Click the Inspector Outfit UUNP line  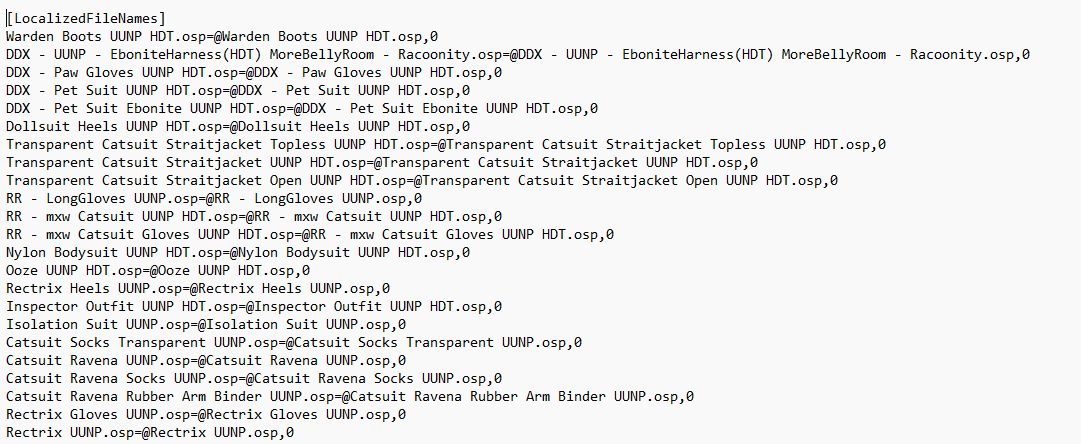click(x=254, y=306)
